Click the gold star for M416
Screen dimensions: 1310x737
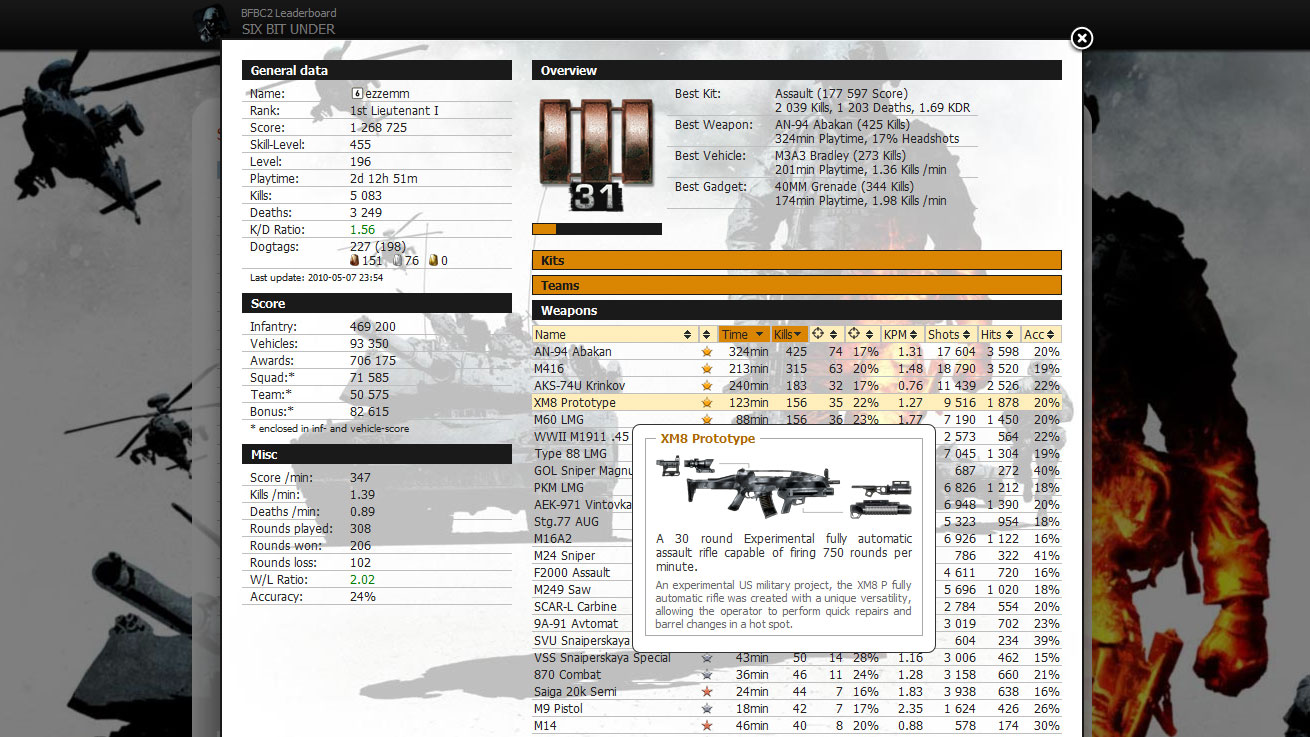pyautogui.click(x=706, y=369)
